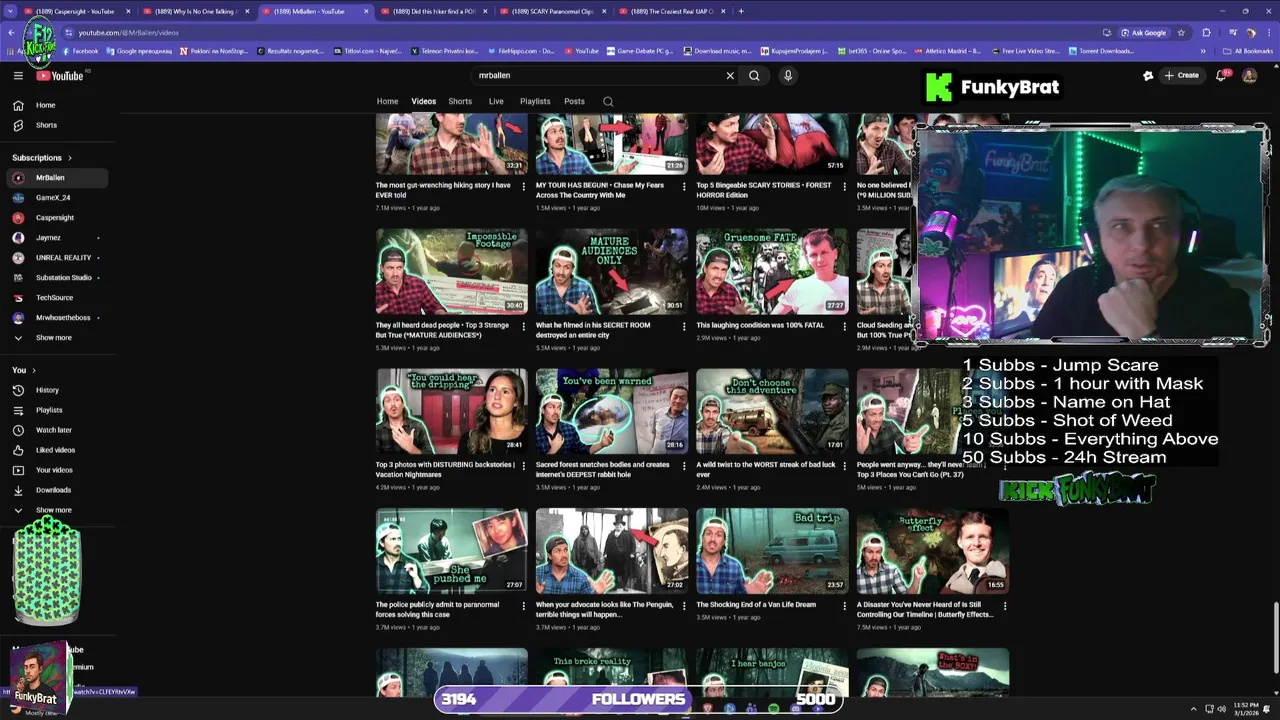Open a new browser tab
The width and height of the screenshot is (1280, 720).
click(741, 11)
